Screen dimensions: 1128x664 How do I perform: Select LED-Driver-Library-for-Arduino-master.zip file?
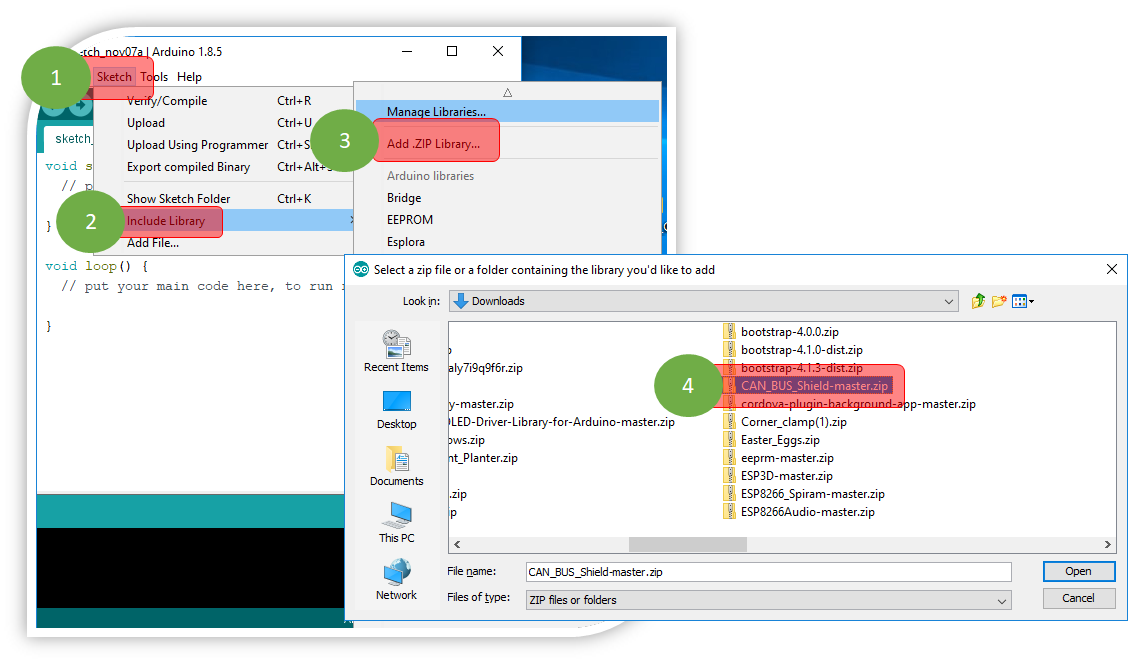click(562, 422)
